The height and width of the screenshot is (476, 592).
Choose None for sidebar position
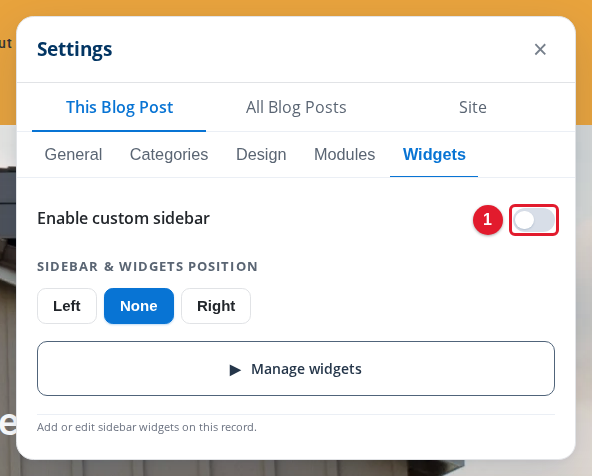(x=139, y=306)
